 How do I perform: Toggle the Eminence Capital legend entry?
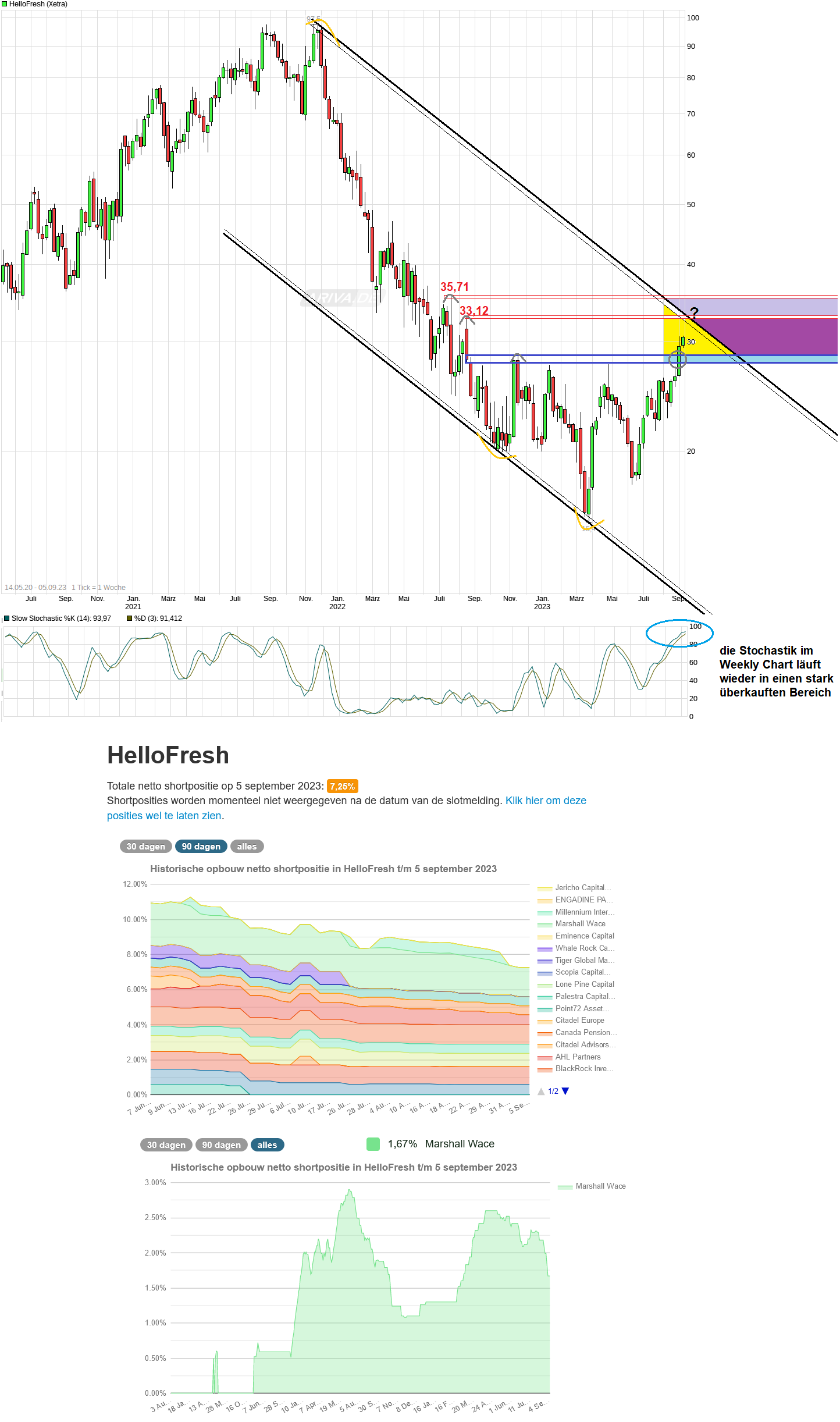(576, 936)
